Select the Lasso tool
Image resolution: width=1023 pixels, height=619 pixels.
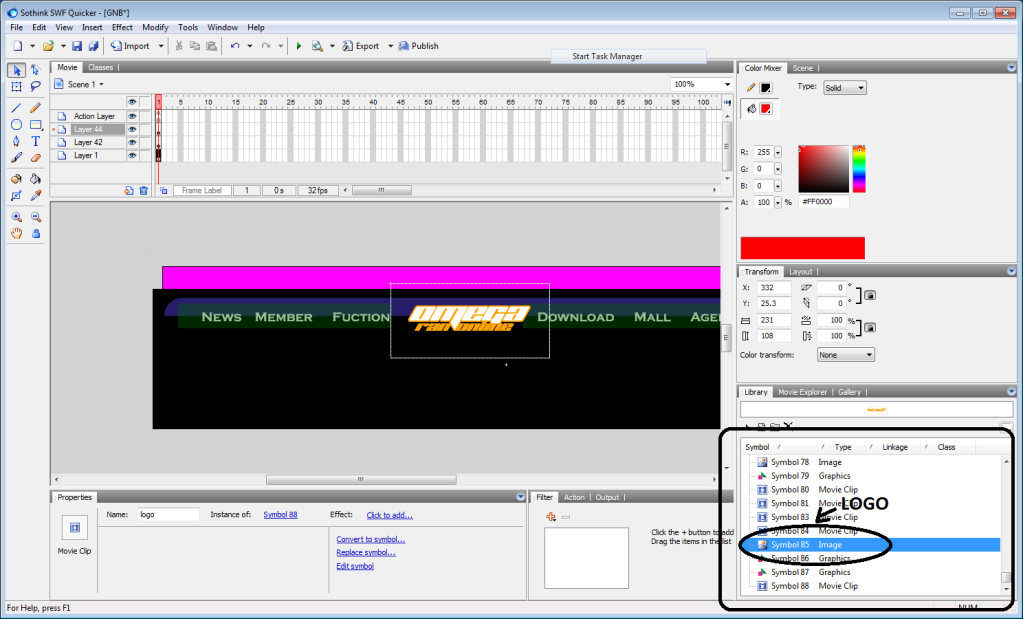click(x=34, y=87)
